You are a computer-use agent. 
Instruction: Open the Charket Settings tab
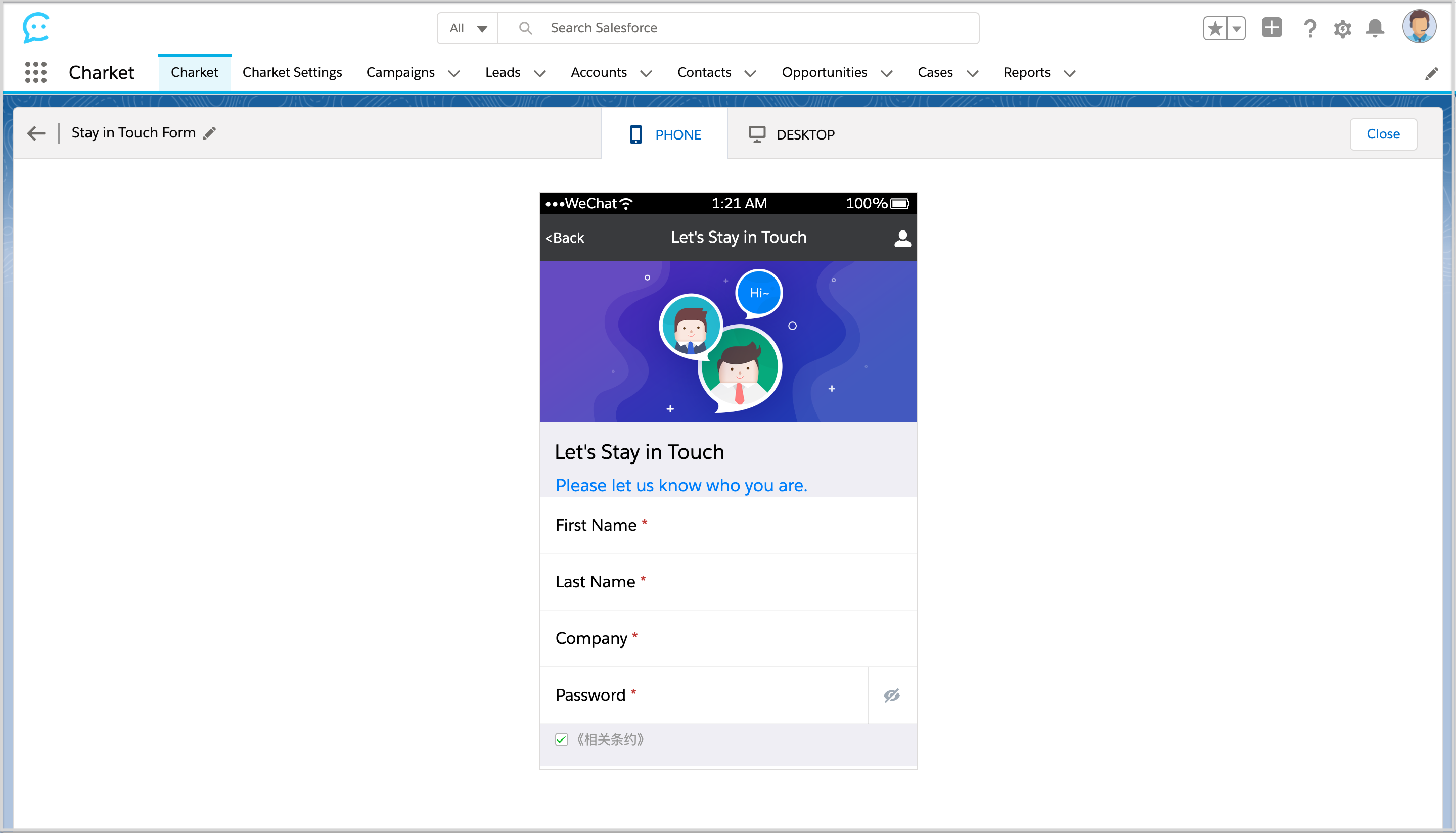pos(292,72)
